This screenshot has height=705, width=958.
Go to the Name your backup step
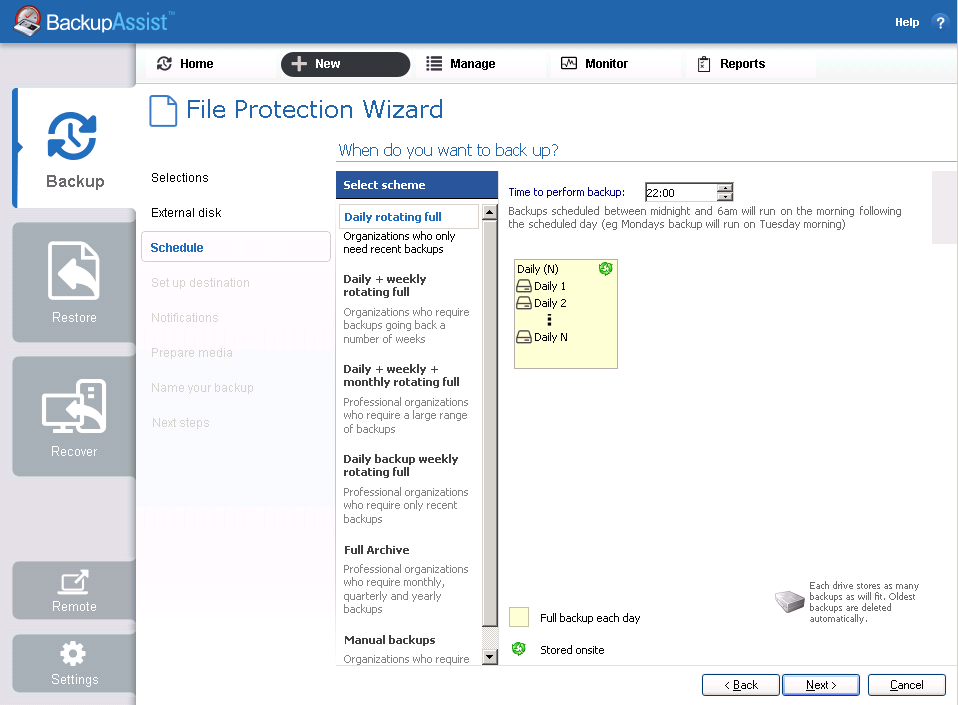coord(202,388)
